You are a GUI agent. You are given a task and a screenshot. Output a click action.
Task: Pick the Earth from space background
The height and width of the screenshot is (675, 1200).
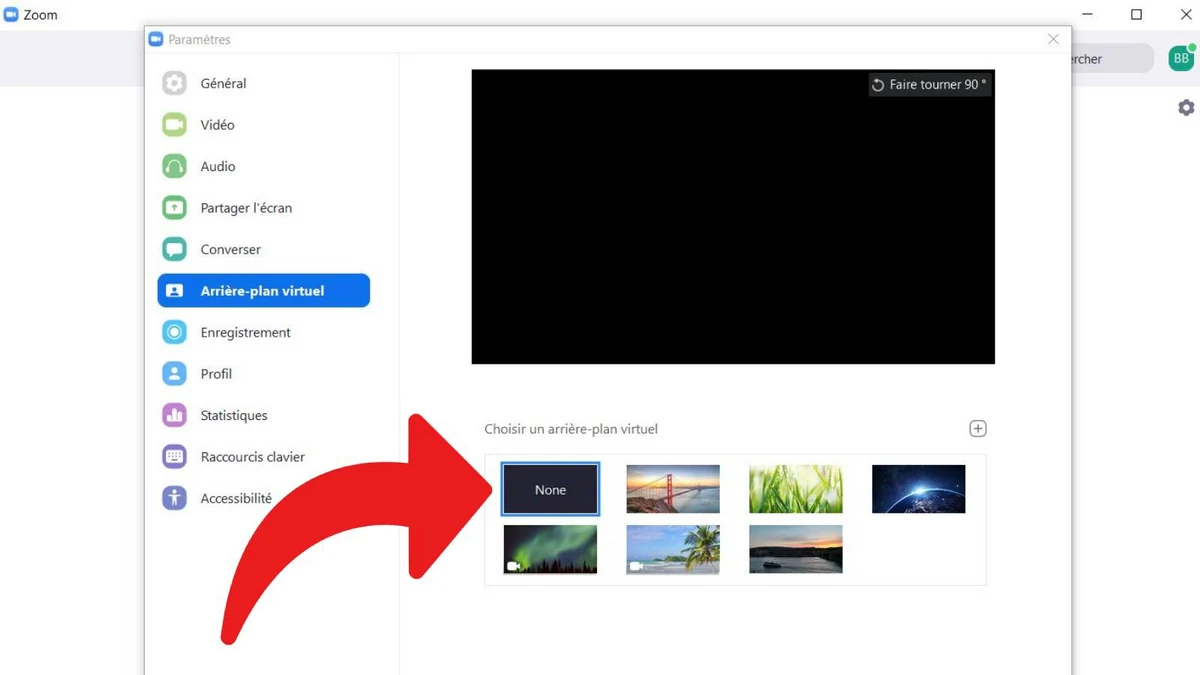point(918,489)
